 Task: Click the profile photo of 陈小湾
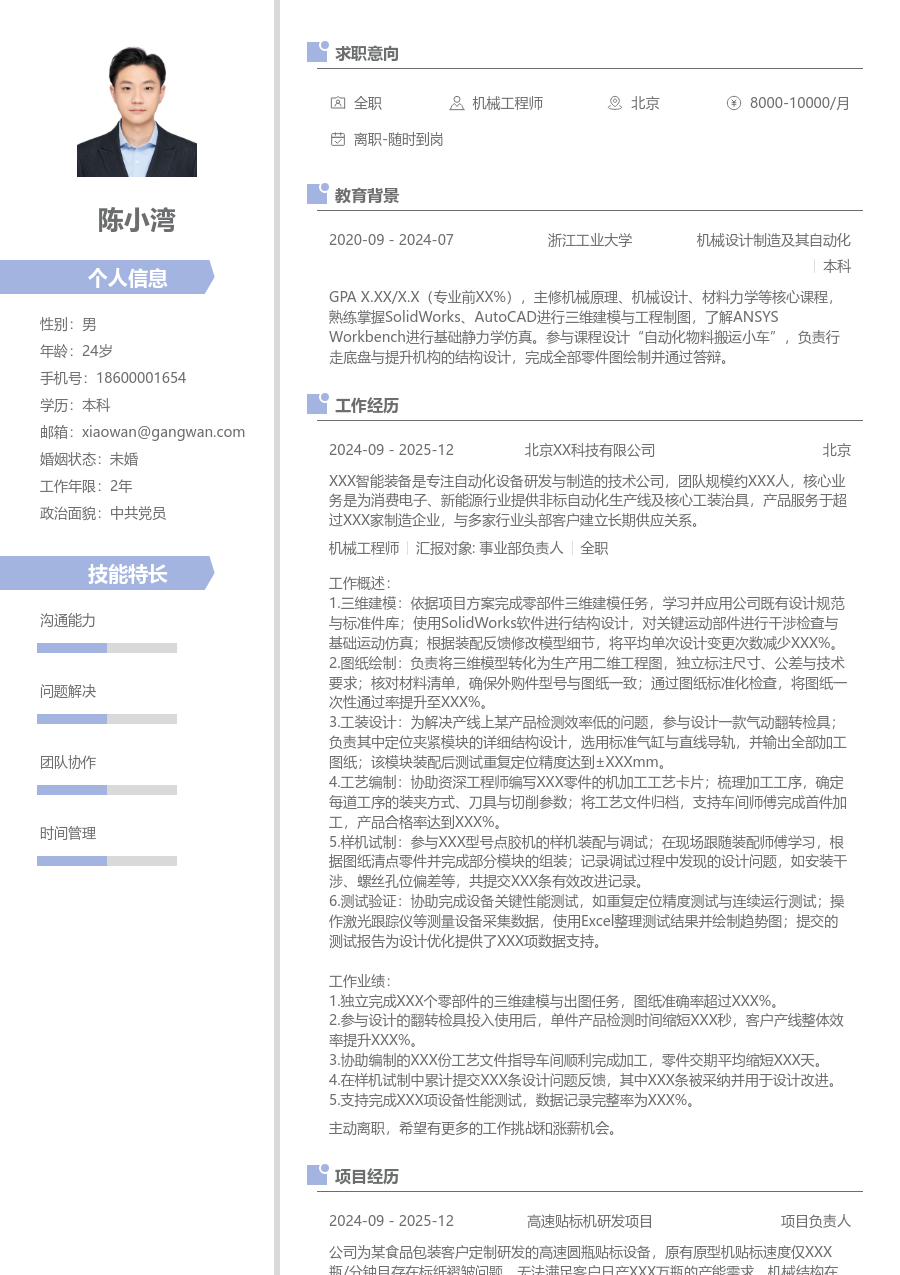[x=137, y=112]
